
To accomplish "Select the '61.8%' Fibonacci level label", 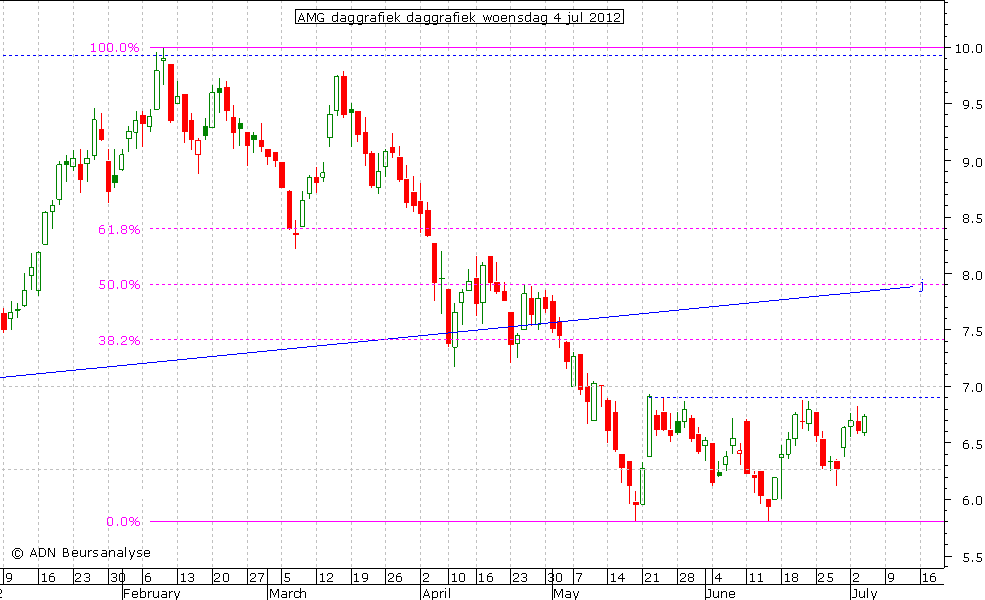I will click(119, 229).
